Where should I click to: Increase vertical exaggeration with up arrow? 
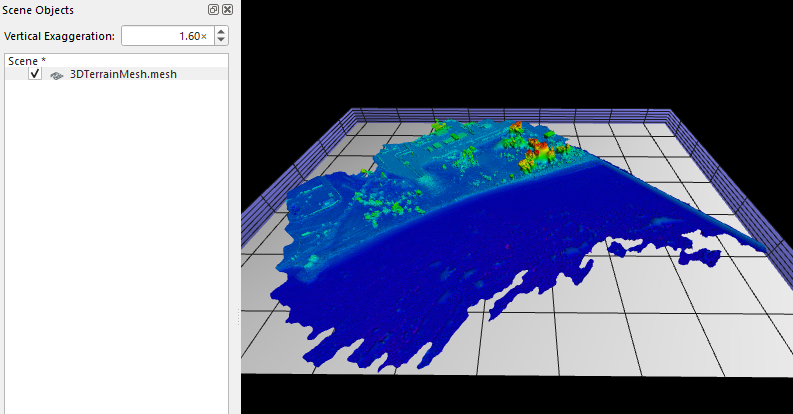(x=221, y=31)
